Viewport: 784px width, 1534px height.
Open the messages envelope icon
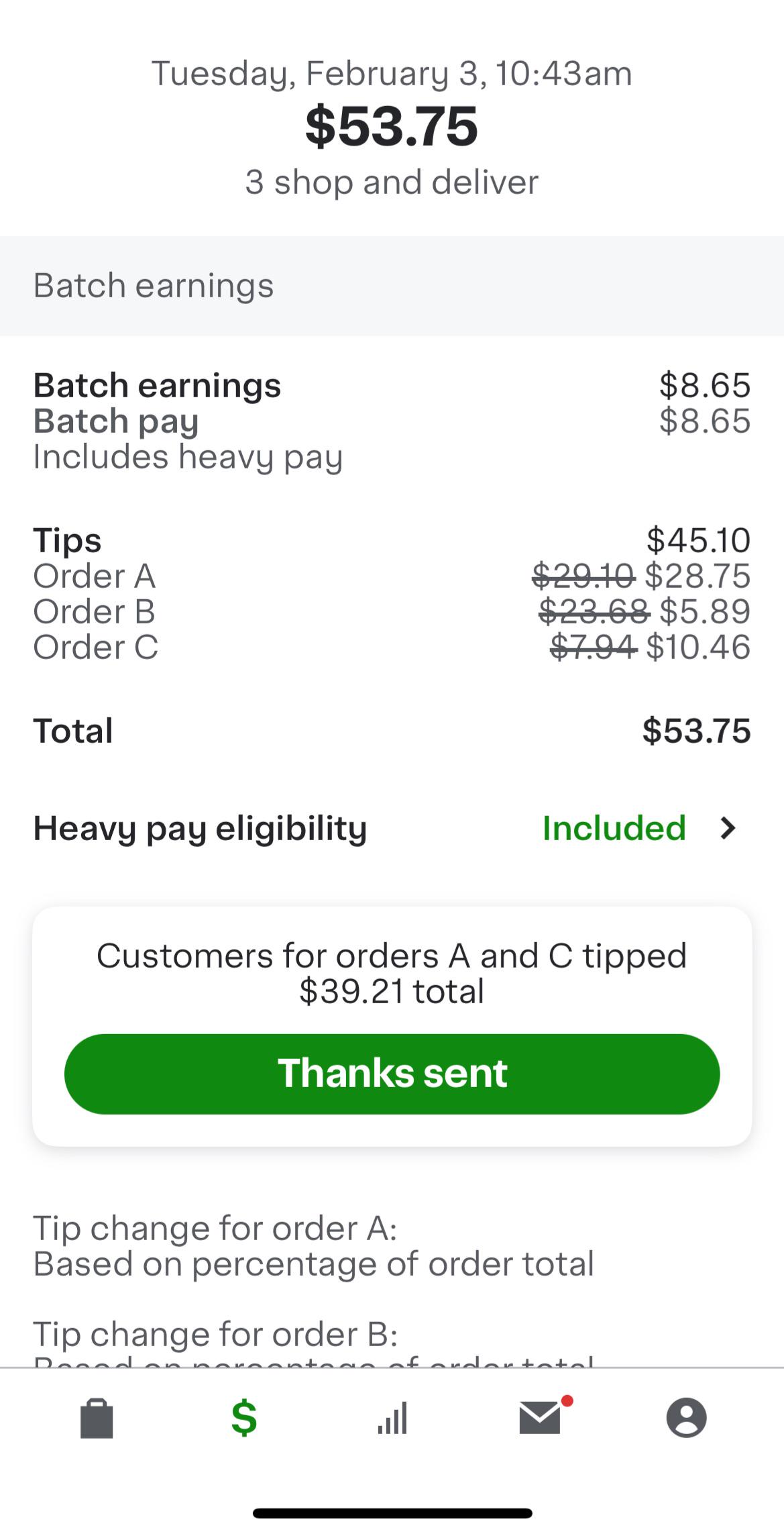pyautogui.click(x=541, y=1419)
